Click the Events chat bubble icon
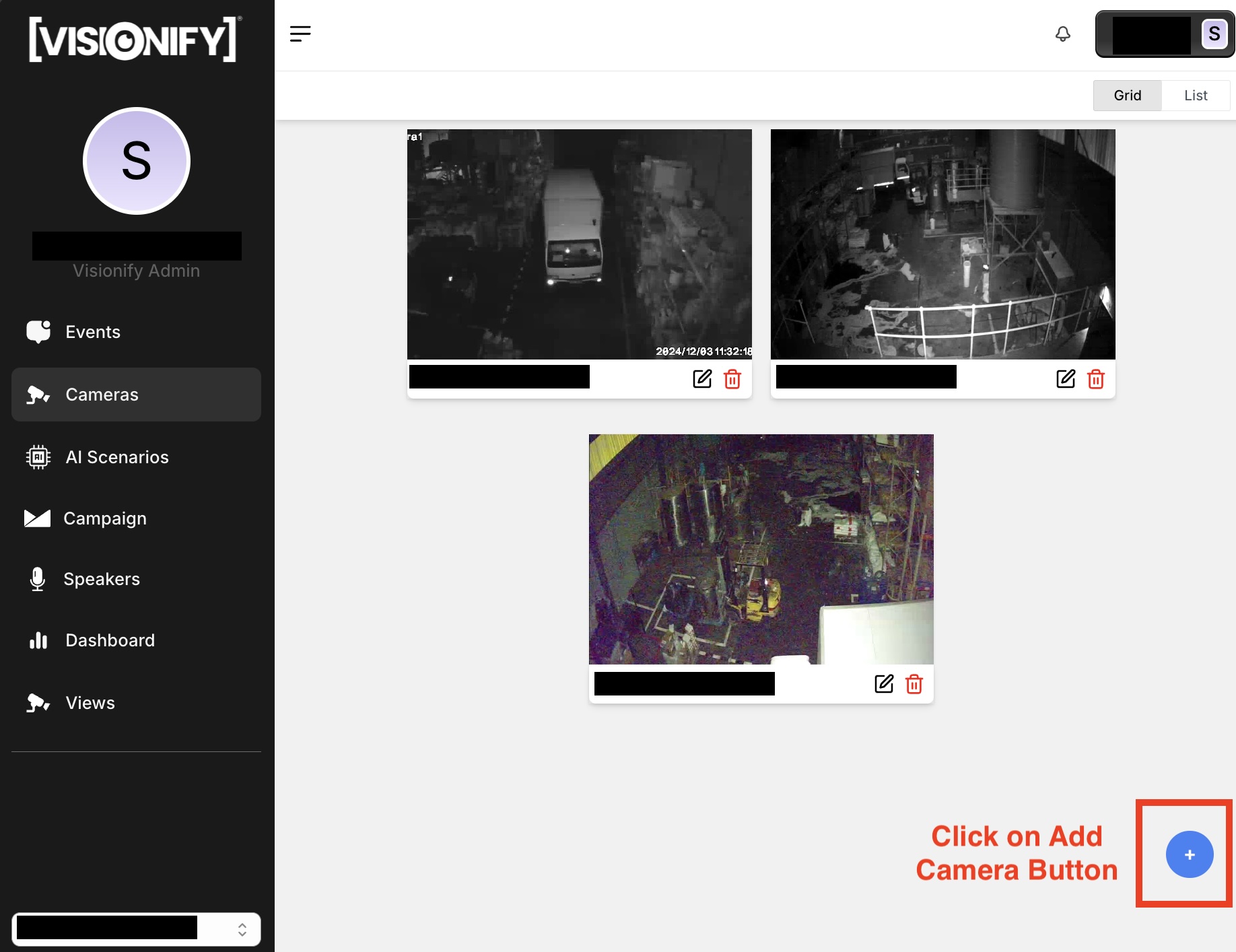The image size is (1236, 952). coord(38,332)
